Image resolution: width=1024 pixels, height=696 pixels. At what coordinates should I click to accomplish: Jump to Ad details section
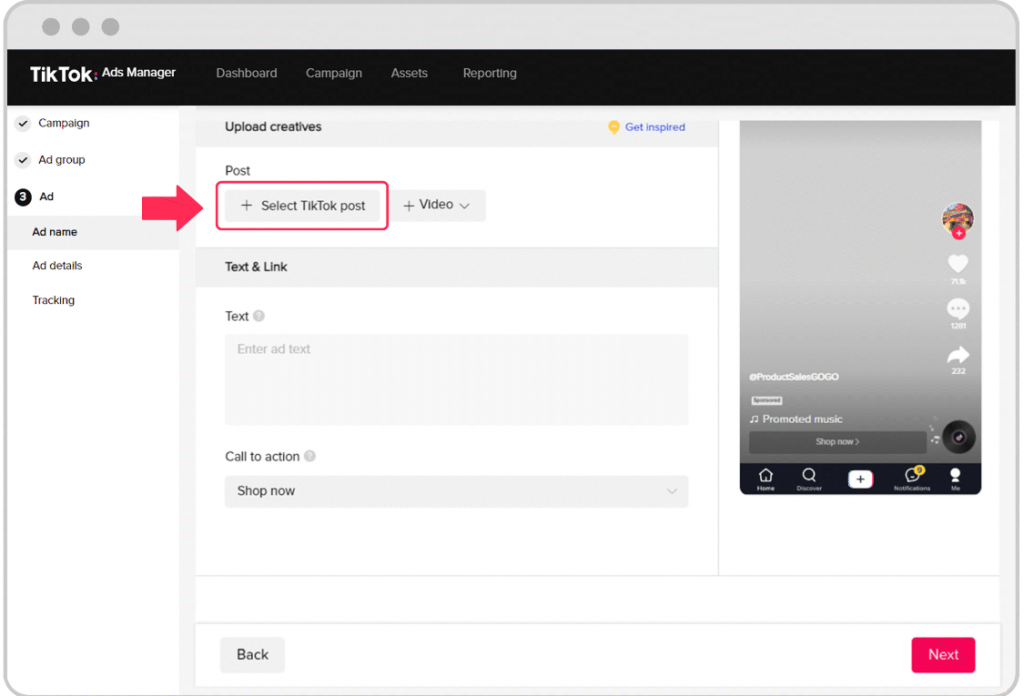(57, 266)
